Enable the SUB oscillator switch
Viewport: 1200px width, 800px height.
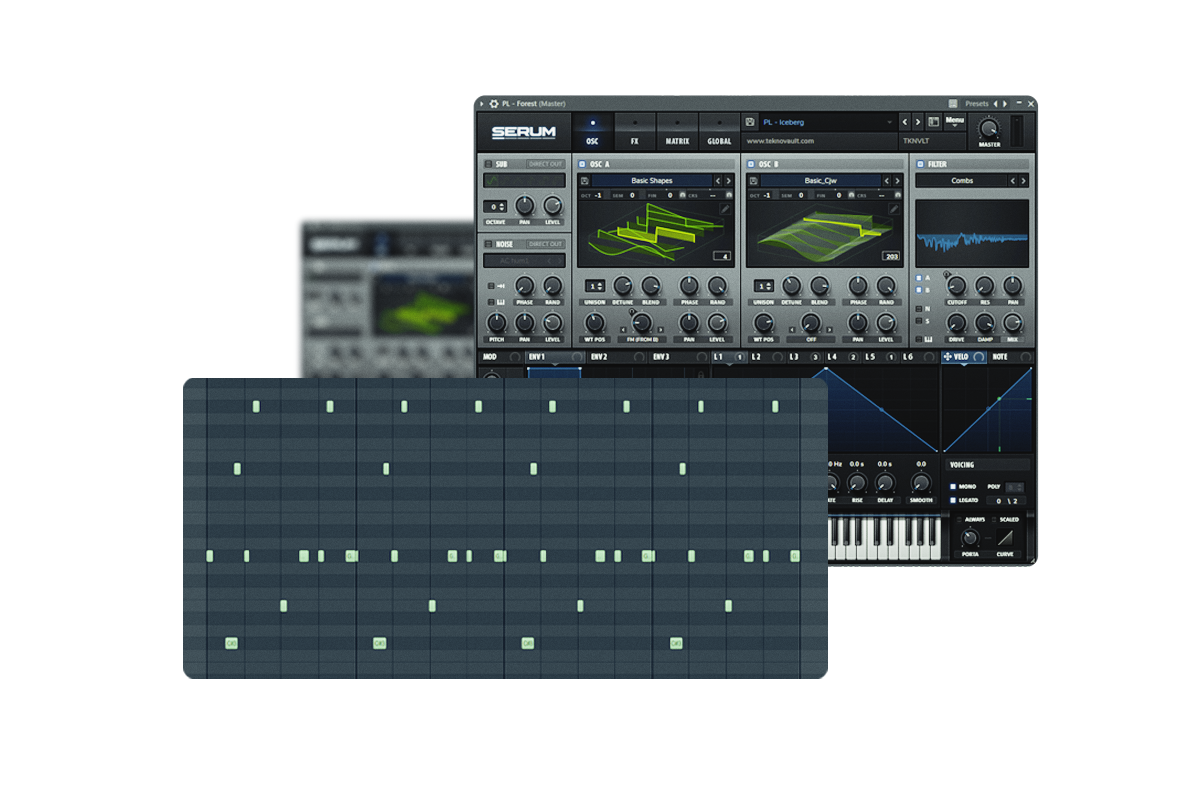click(x=488, y=164)
